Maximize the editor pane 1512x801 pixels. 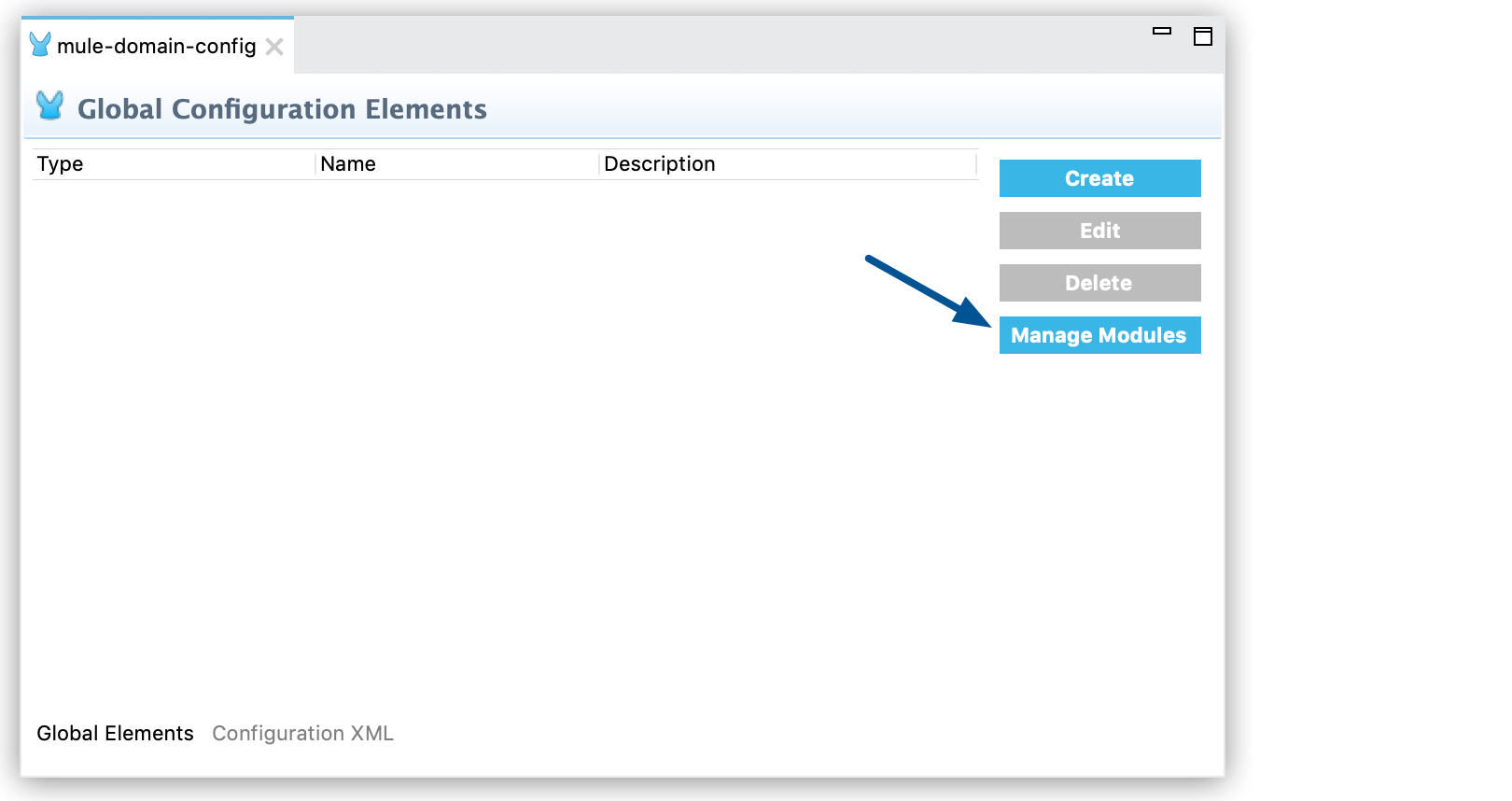pos(1203,36)
